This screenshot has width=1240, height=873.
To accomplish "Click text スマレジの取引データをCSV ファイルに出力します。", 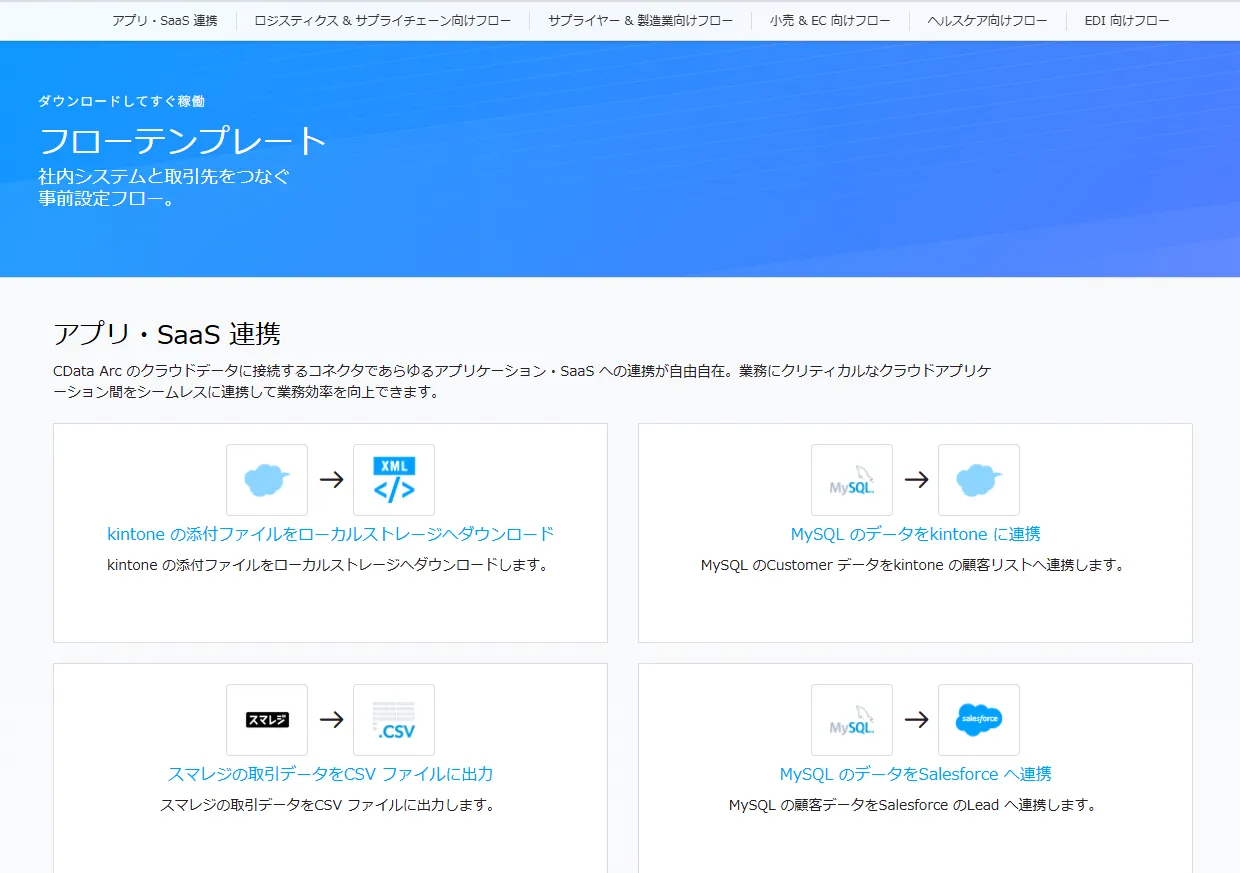I will tap(330, 805).
